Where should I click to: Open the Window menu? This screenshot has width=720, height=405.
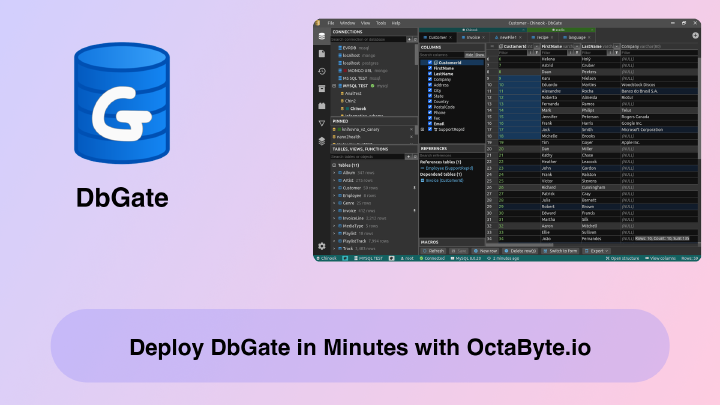[347, 23]
